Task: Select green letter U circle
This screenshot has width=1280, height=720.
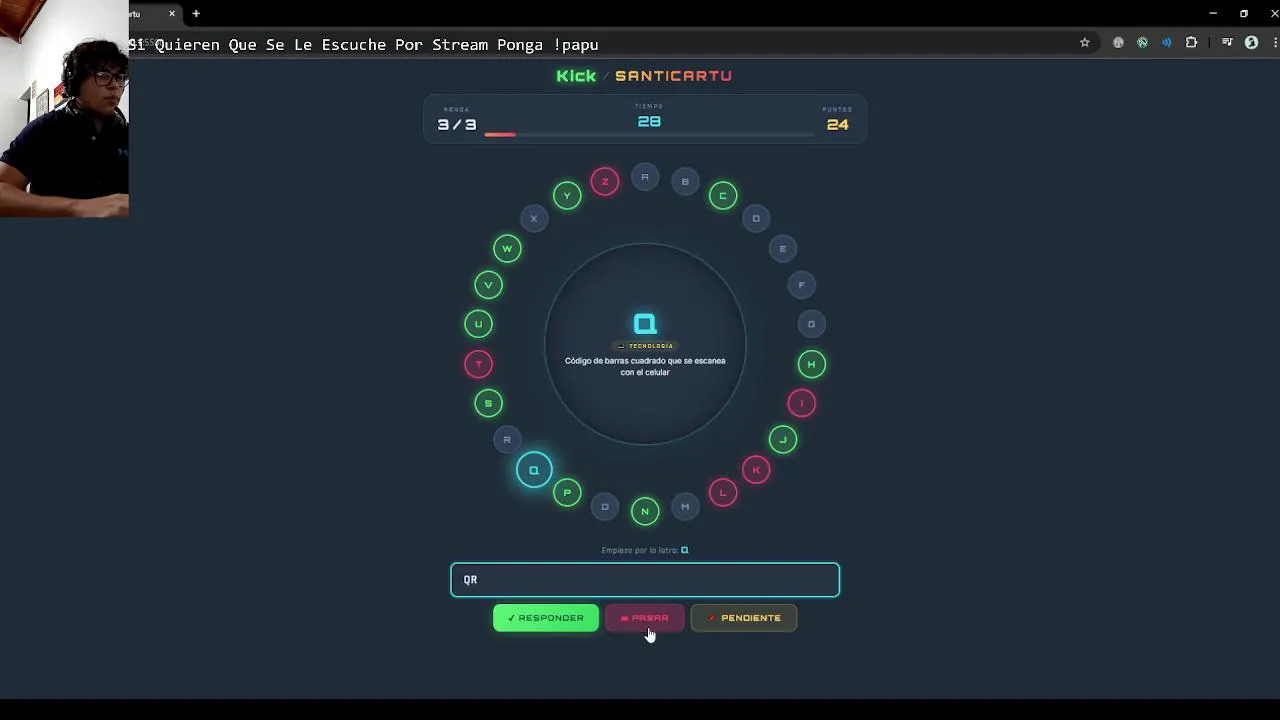Action: pos(478,324)
